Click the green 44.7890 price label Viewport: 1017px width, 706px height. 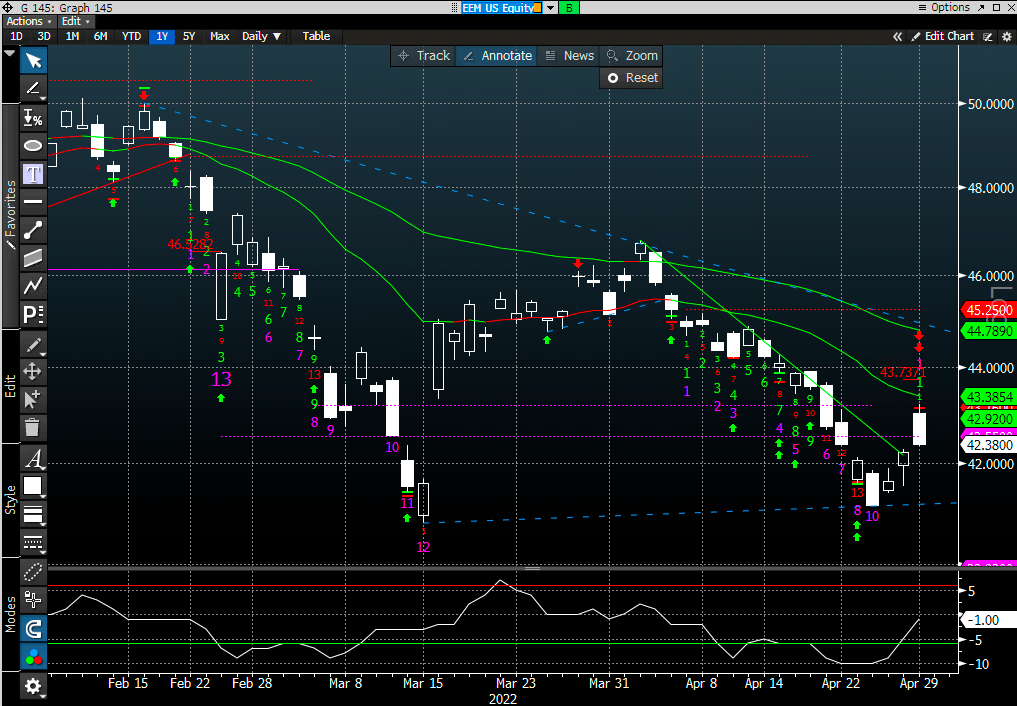click(988, 331)
